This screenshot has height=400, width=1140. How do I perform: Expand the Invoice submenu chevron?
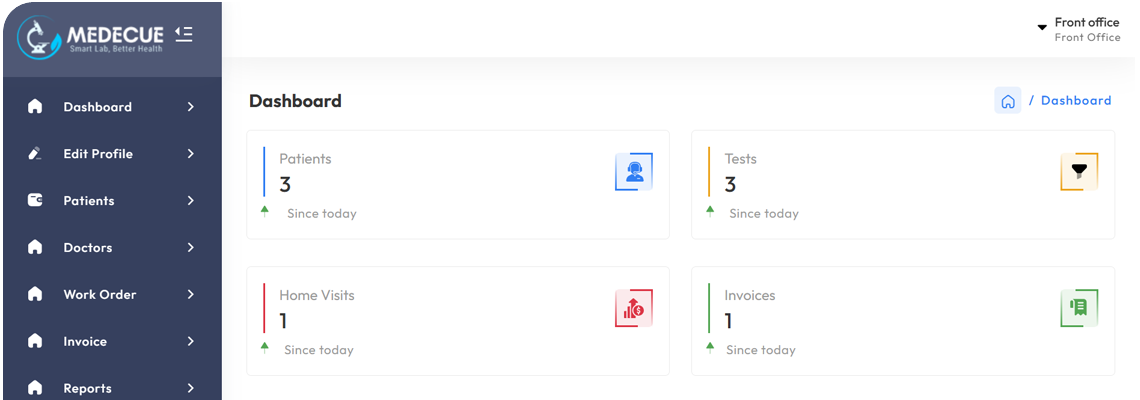click(x=190, y=342)
